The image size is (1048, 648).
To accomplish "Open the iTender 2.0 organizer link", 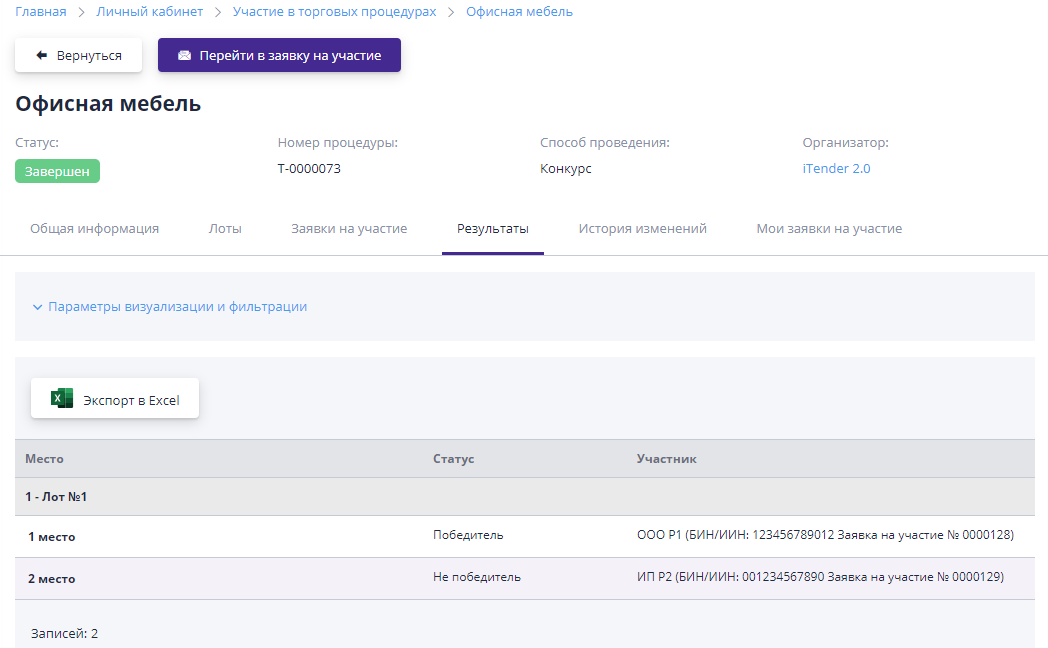I will coord(836,169).
